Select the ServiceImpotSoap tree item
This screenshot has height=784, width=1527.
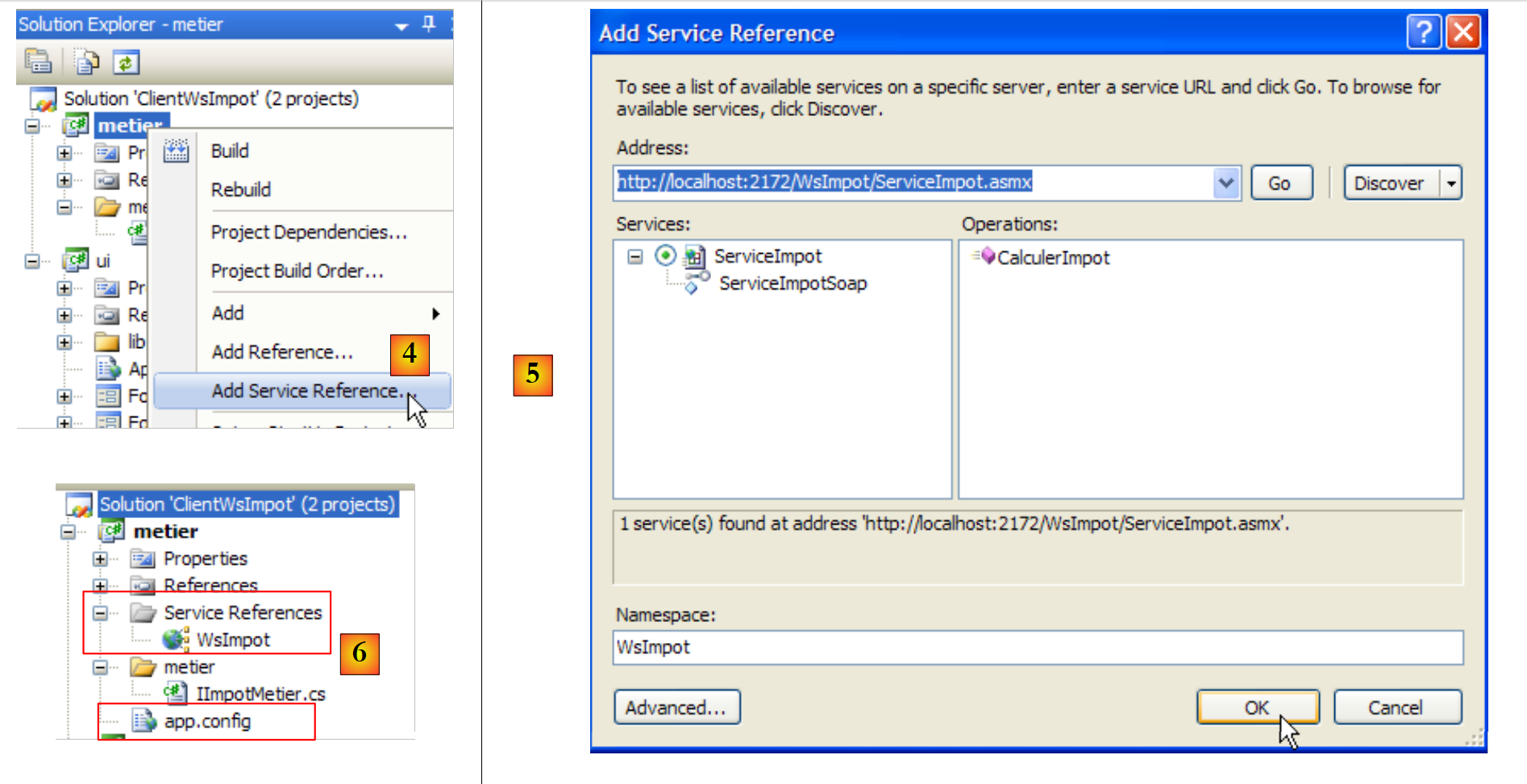click(x=792, y=284)
